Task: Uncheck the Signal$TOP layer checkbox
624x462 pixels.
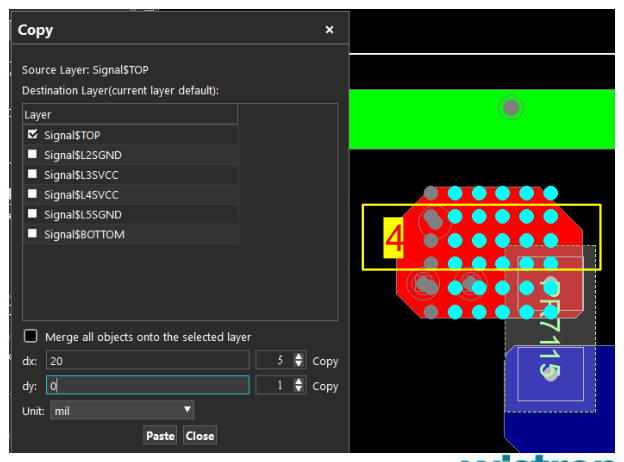Action: coord(33,135)
